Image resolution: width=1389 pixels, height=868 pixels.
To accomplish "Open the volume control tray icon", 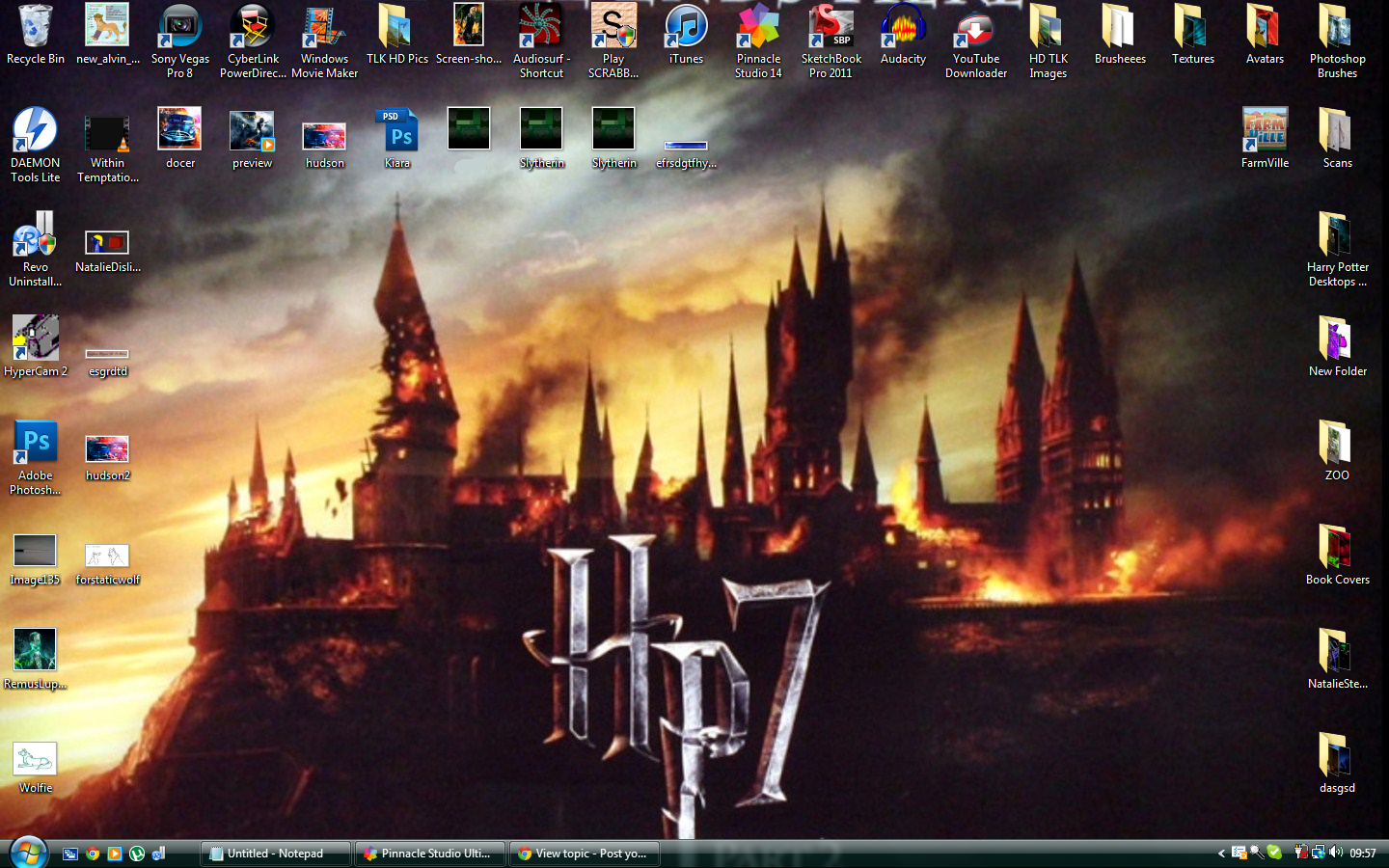I will click(x=1336, y=853).
